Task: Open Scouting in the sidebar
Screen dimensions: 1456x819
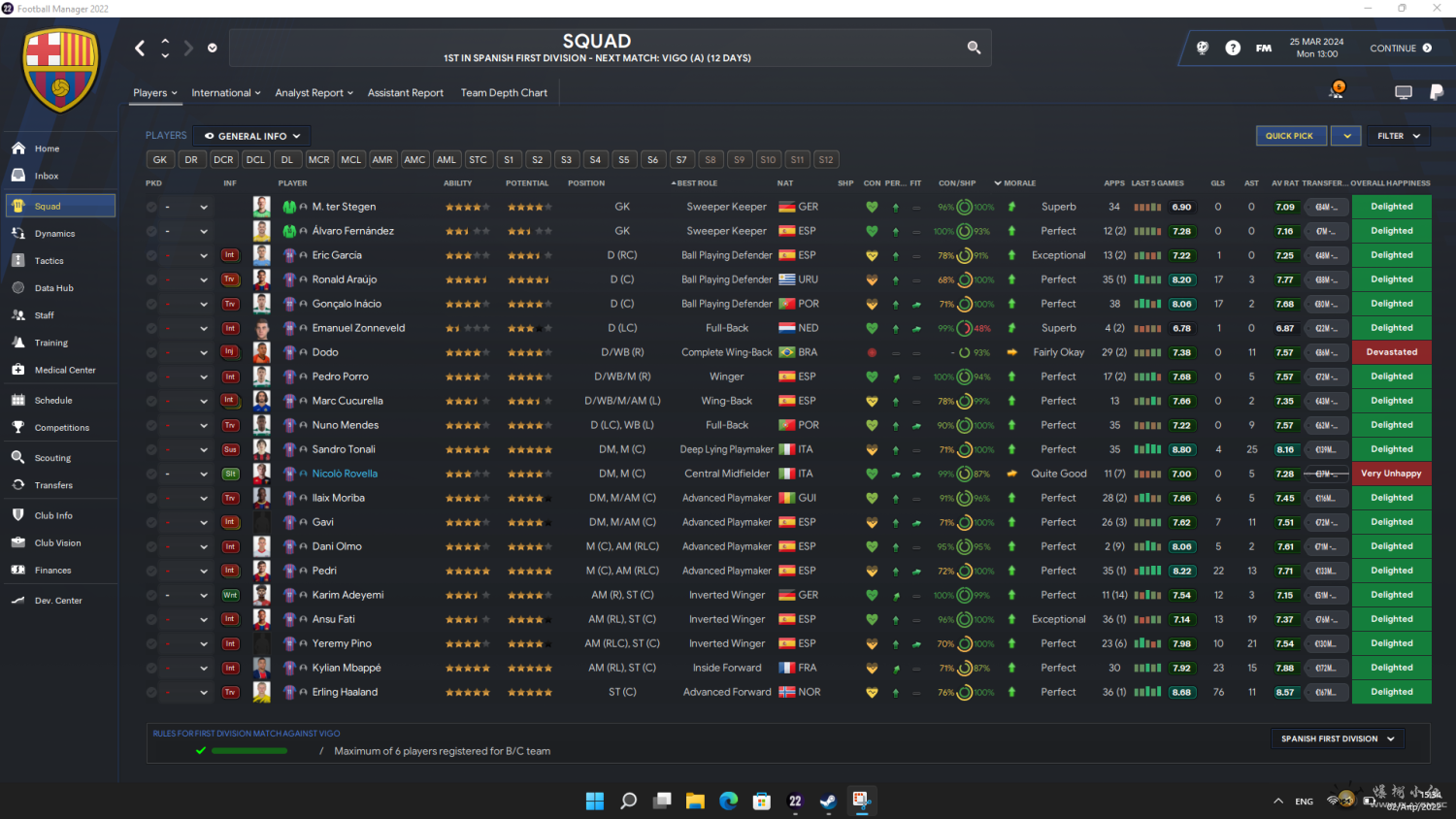Action: tap(52, 458)
